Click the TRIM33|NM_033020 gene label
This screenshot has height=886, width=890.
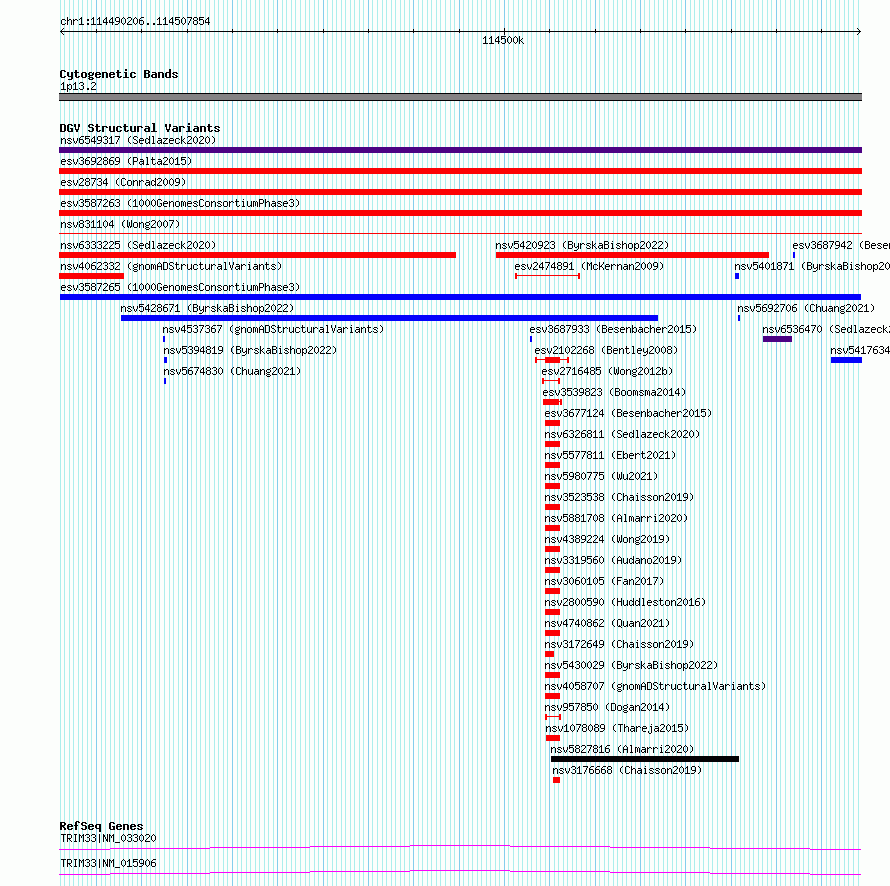tap(108, 838)
